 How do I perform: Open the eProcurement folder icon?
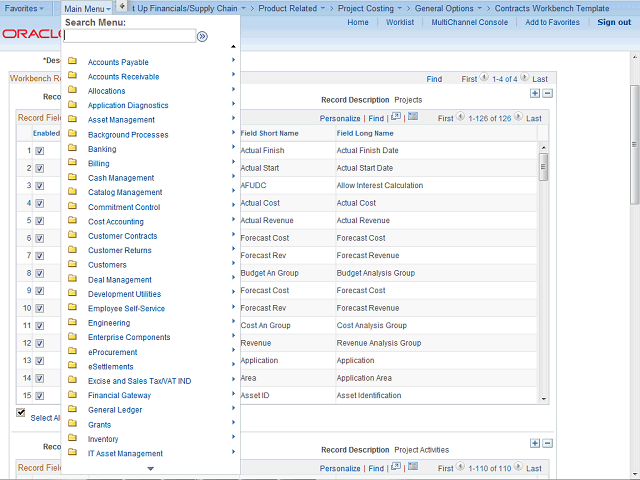73,351
